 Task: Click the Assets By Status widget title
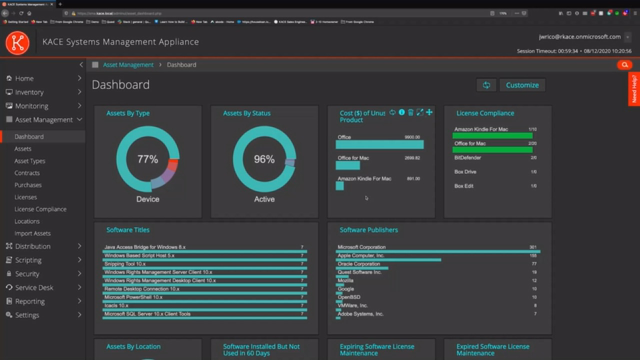click(x=247, y=113)
